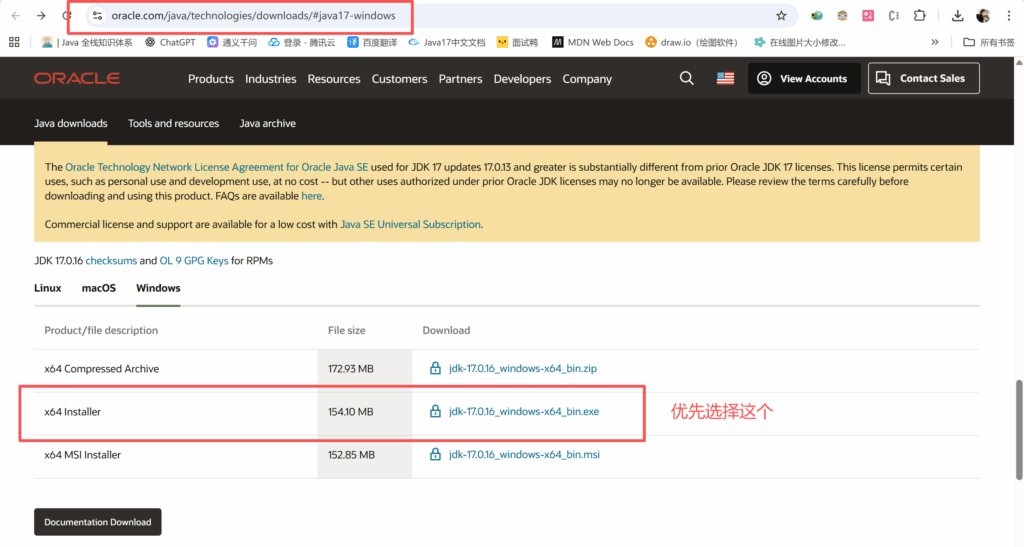
Task: Download jdk-17.0.16_windows-x64_bin.exe
Action: (524, 411)
